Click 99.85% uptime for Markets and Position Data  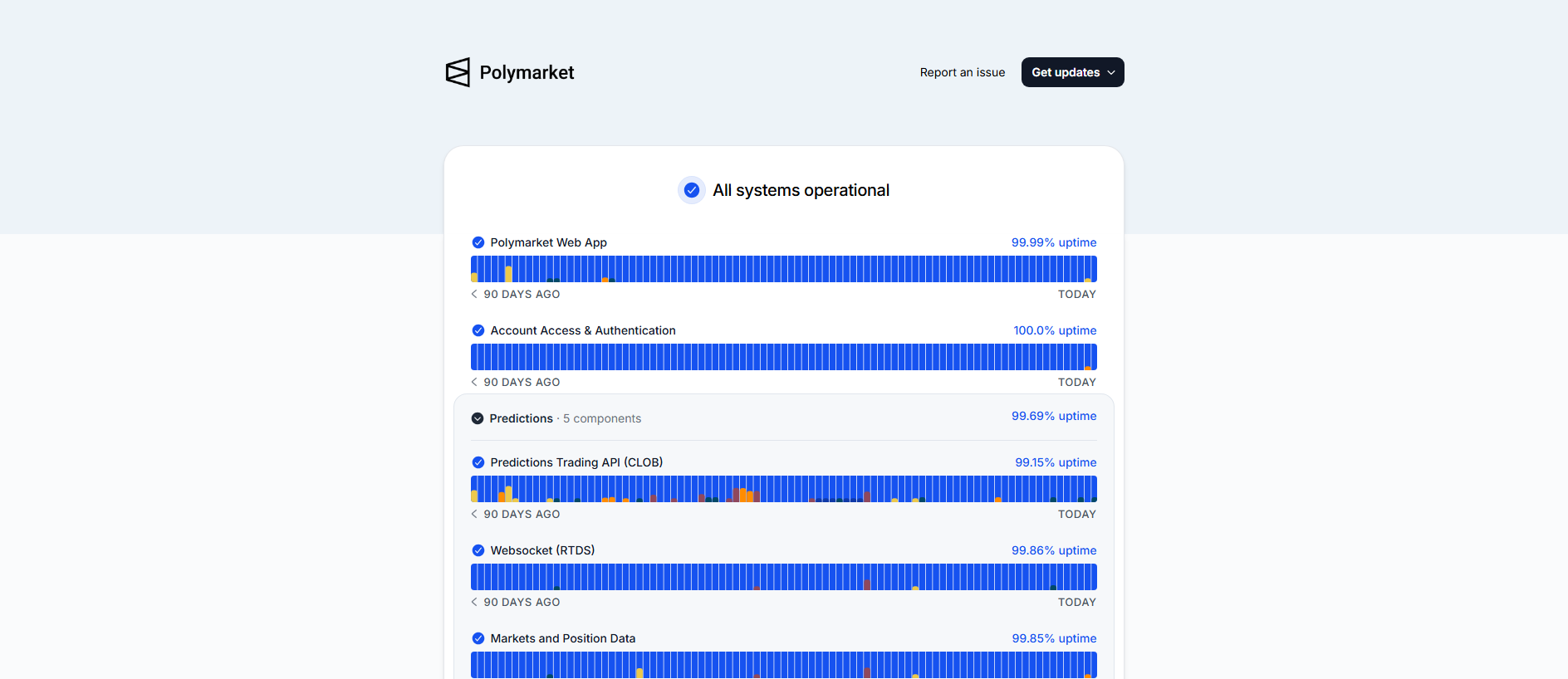(1054, 638)
